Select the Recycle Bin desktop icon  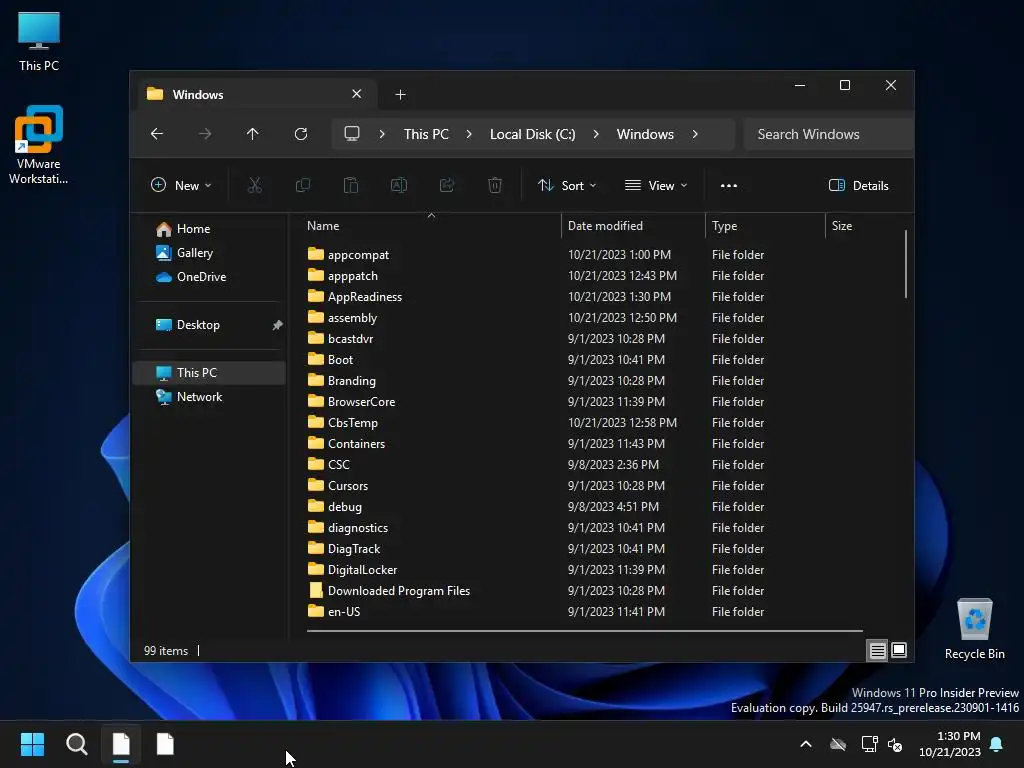(x=974, y=629)
